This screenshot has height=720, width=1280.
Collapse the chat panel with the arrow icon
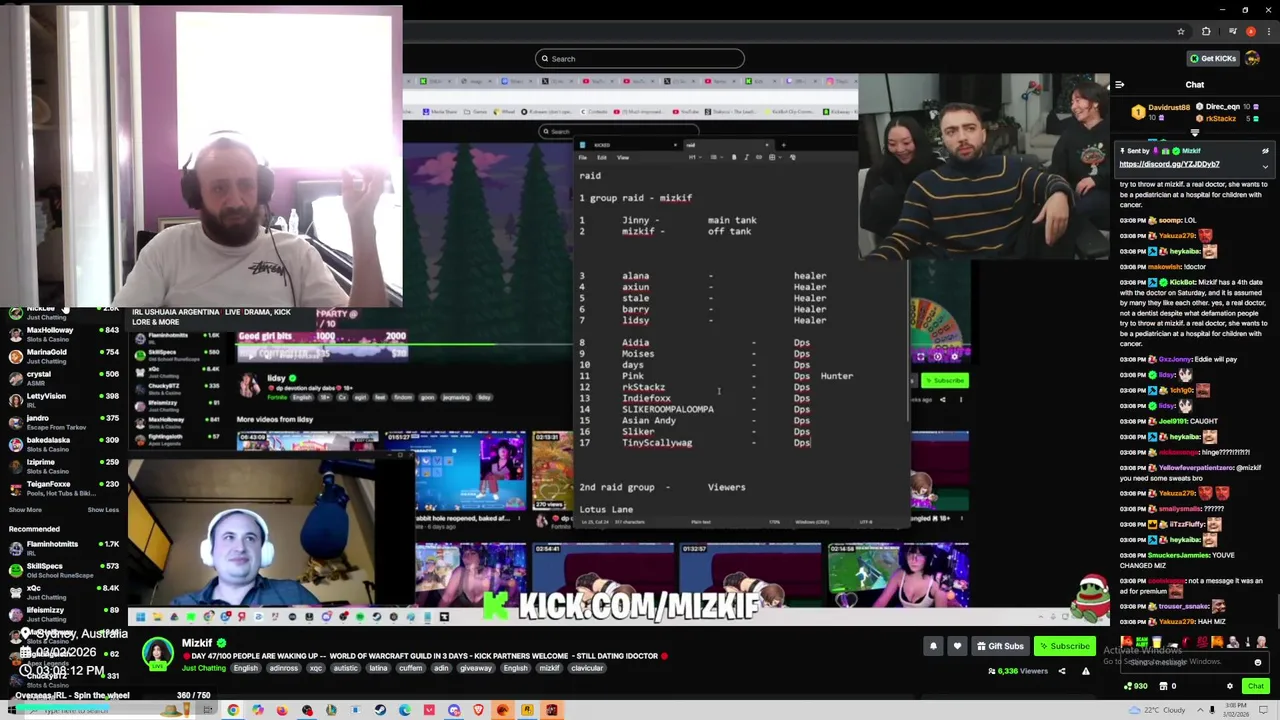[x=1120, y=85]
